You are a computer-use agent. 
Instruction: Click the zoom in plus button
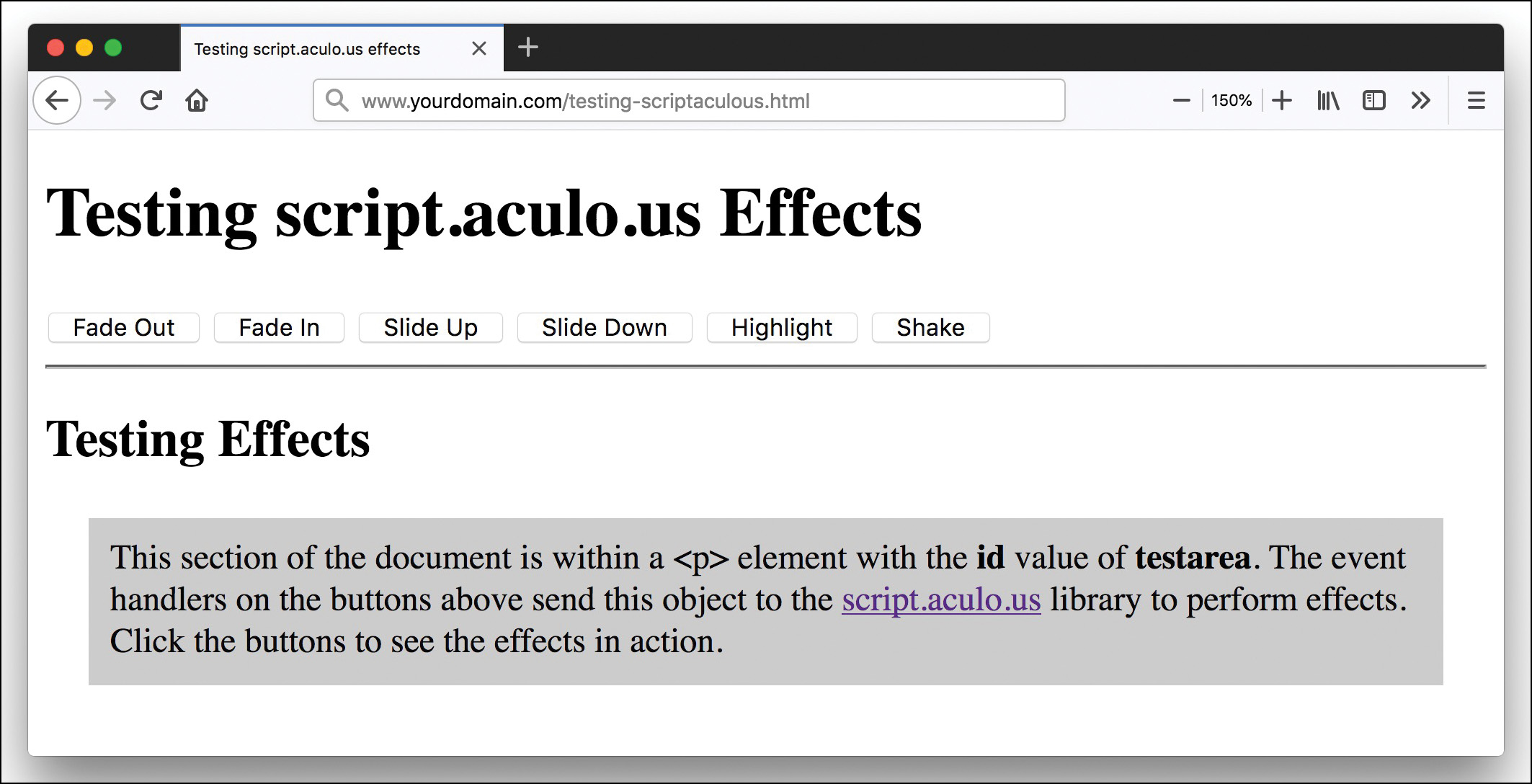click(x=1282, y=100)
